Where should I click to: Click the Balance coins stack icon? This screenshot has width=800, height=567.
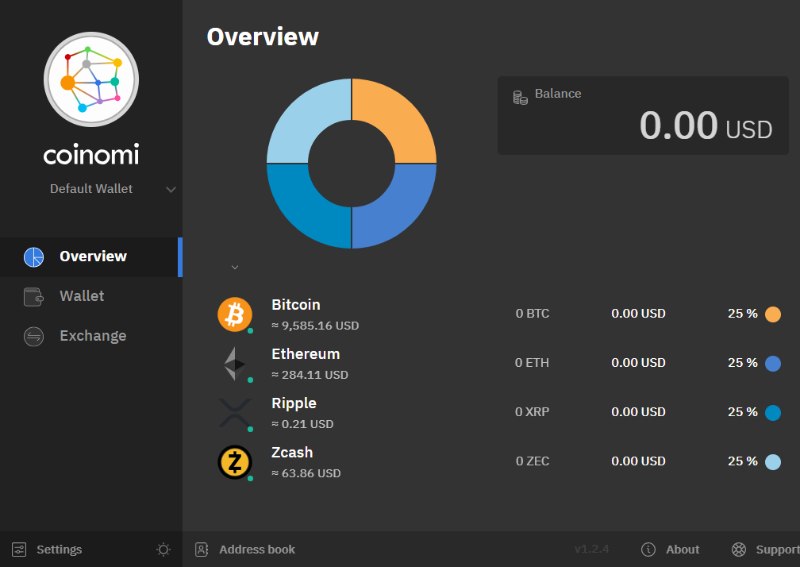pos(520,97)
